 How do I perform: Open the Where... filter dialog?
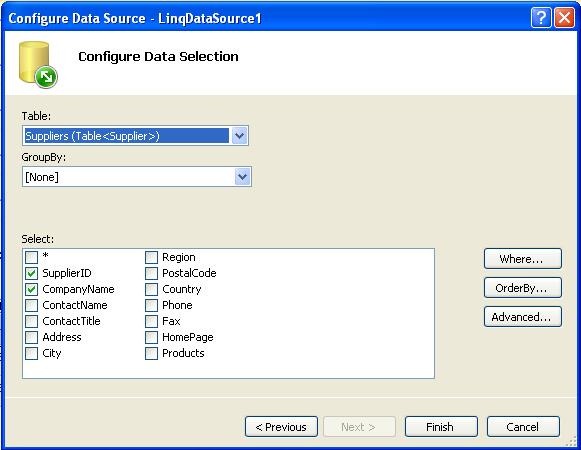(x=522, y=259)
